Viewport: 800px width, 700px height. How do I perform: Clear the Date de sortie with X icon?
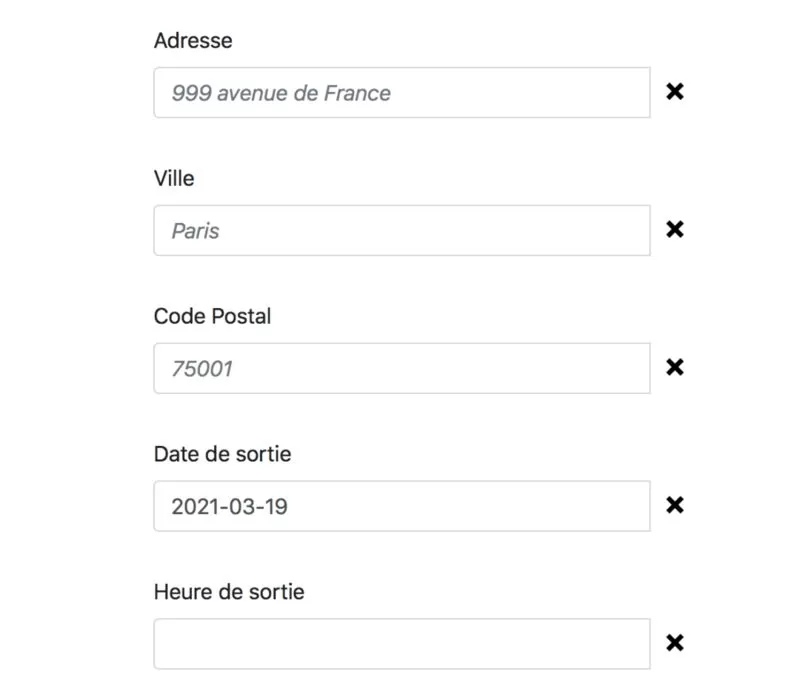(674, 505)
